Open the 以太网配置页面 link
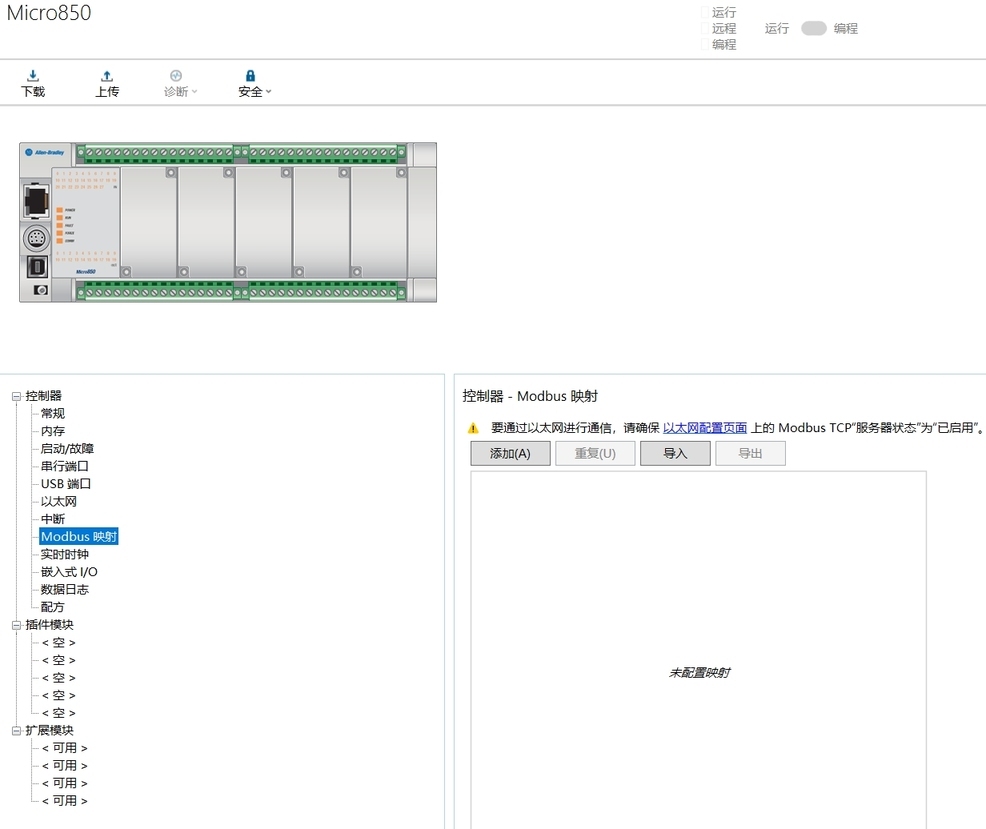This screenshot has width=986, height=829. (x=705, y=428)
